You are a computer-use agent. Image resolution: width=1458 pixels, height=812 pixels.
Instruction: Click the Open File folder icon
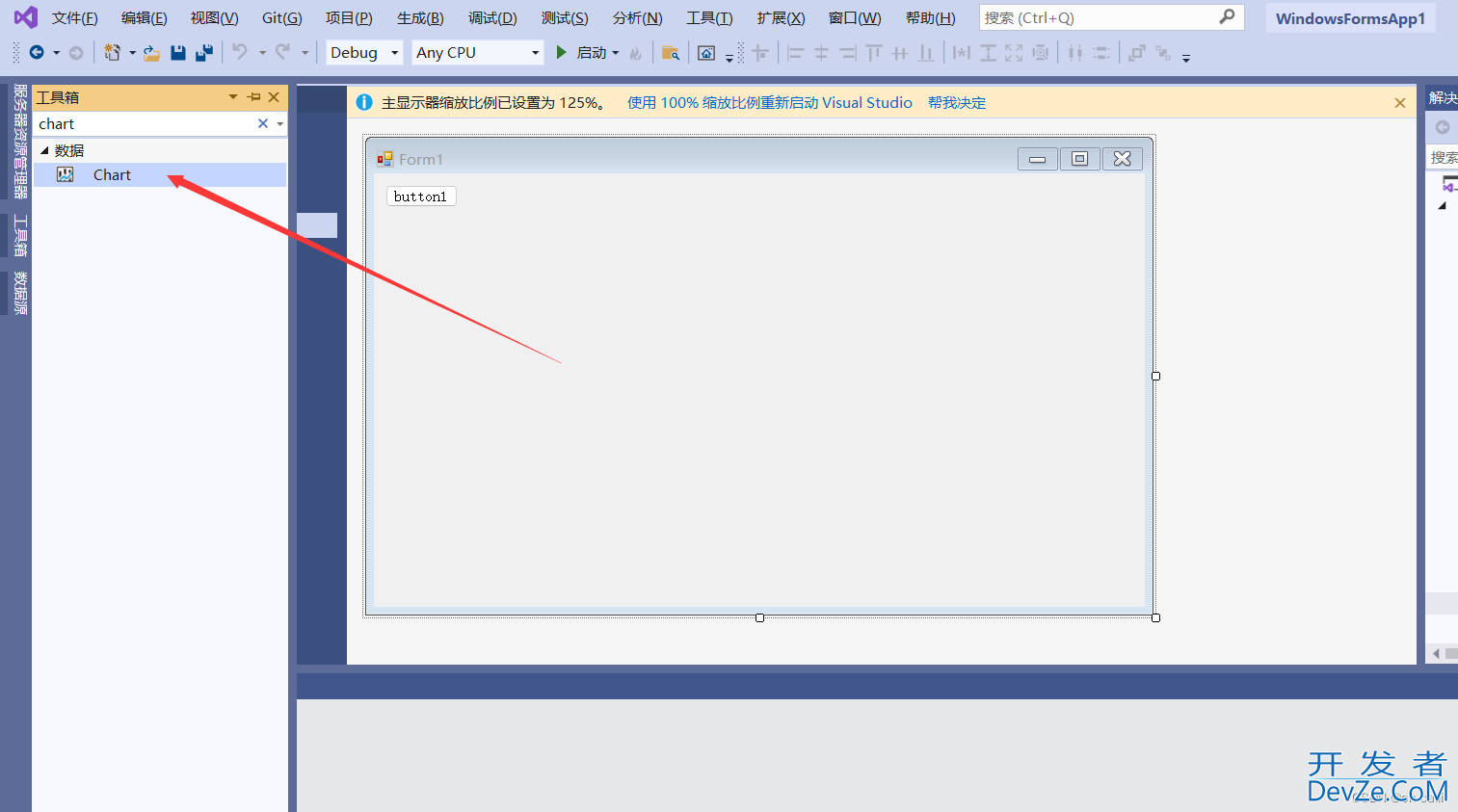point(151,53)
